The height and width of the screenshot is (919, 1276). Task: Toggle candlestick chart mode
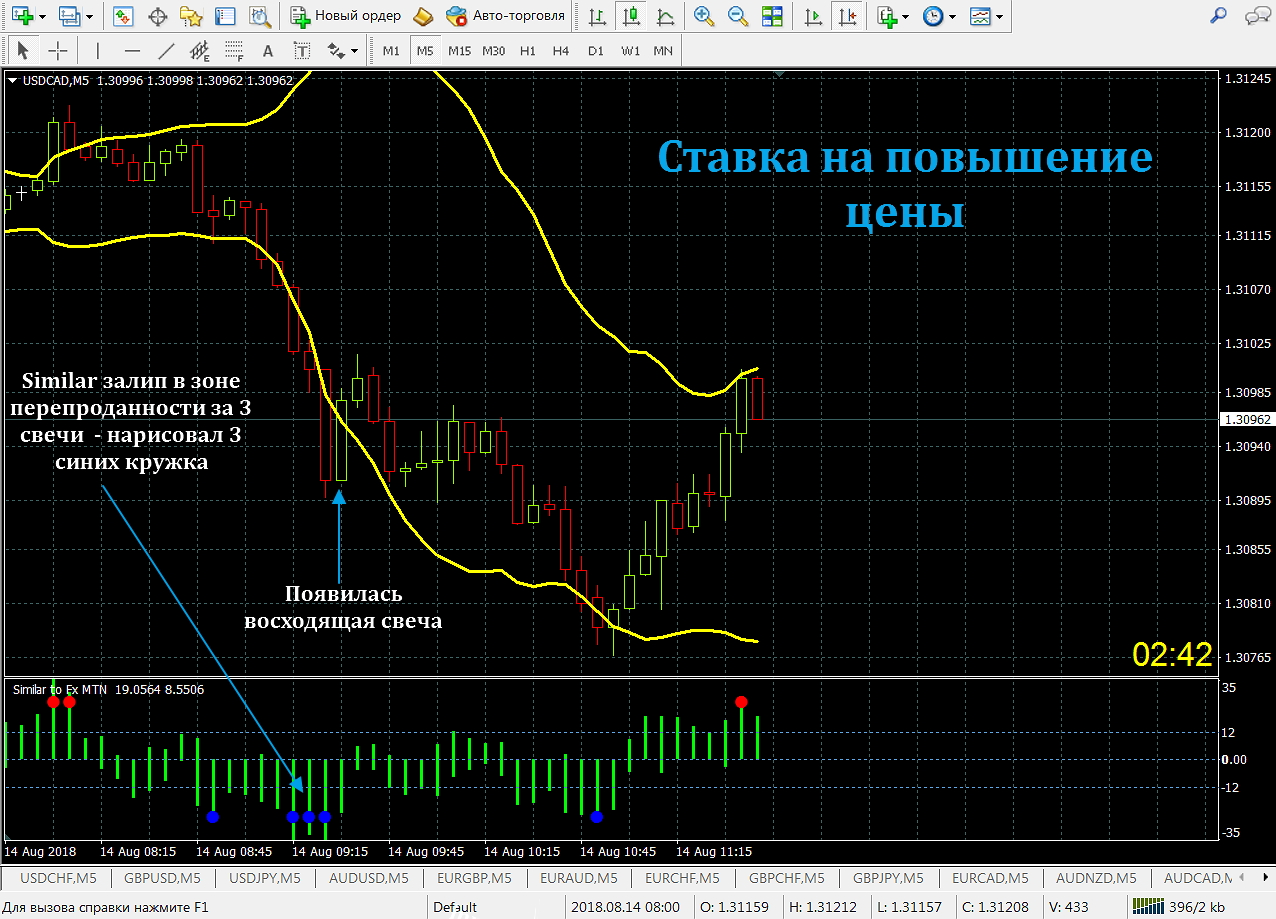point(631,16)
